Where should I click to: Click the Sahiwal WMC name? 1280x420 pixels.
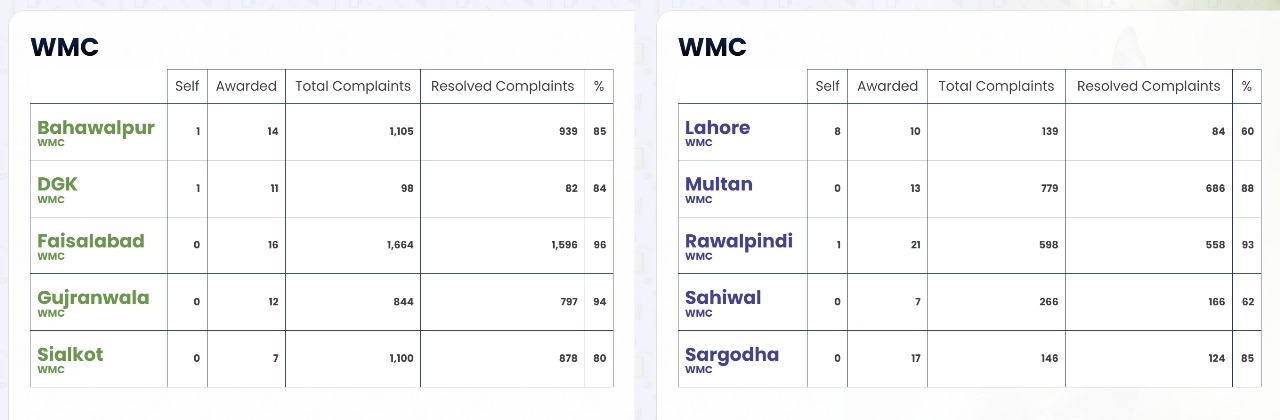[x=722, y=298]
